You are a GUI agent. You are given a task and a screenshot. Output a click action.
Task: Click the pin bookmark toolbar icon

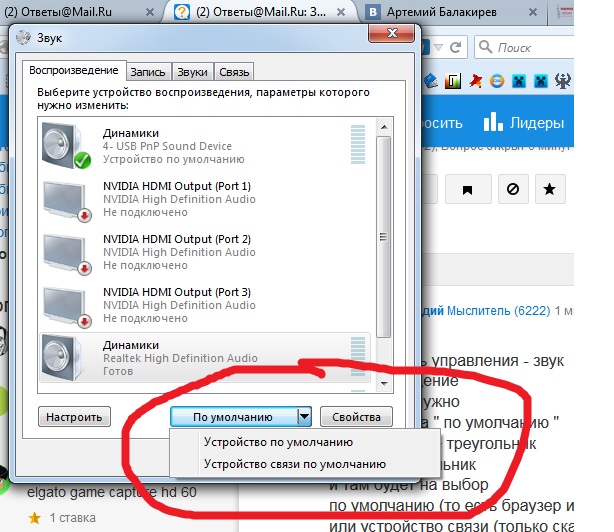475,81
